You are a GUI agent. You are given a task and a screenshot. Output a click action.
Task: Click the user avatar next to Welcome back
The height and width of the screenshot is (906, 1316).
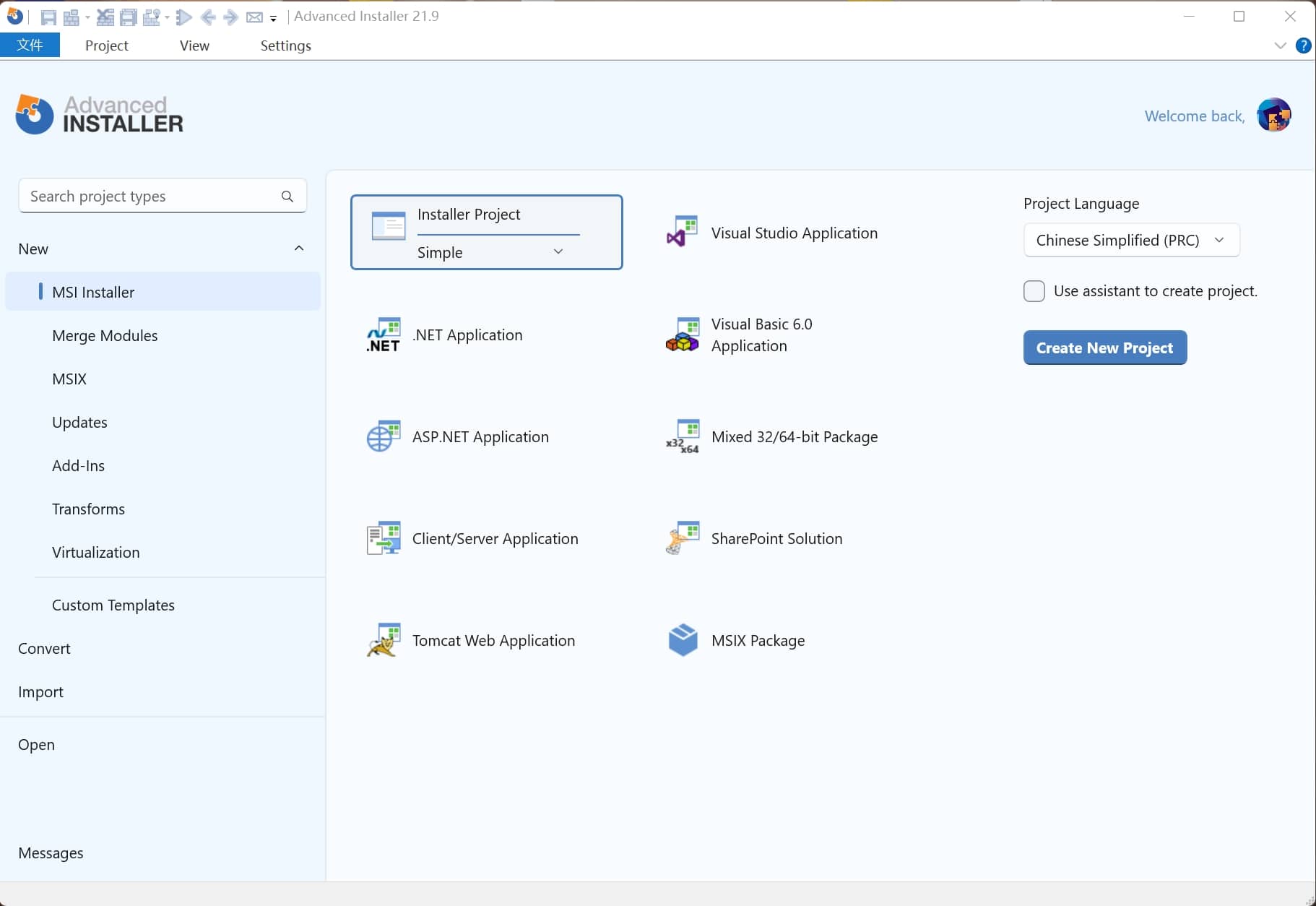(x=1273, y=116)
